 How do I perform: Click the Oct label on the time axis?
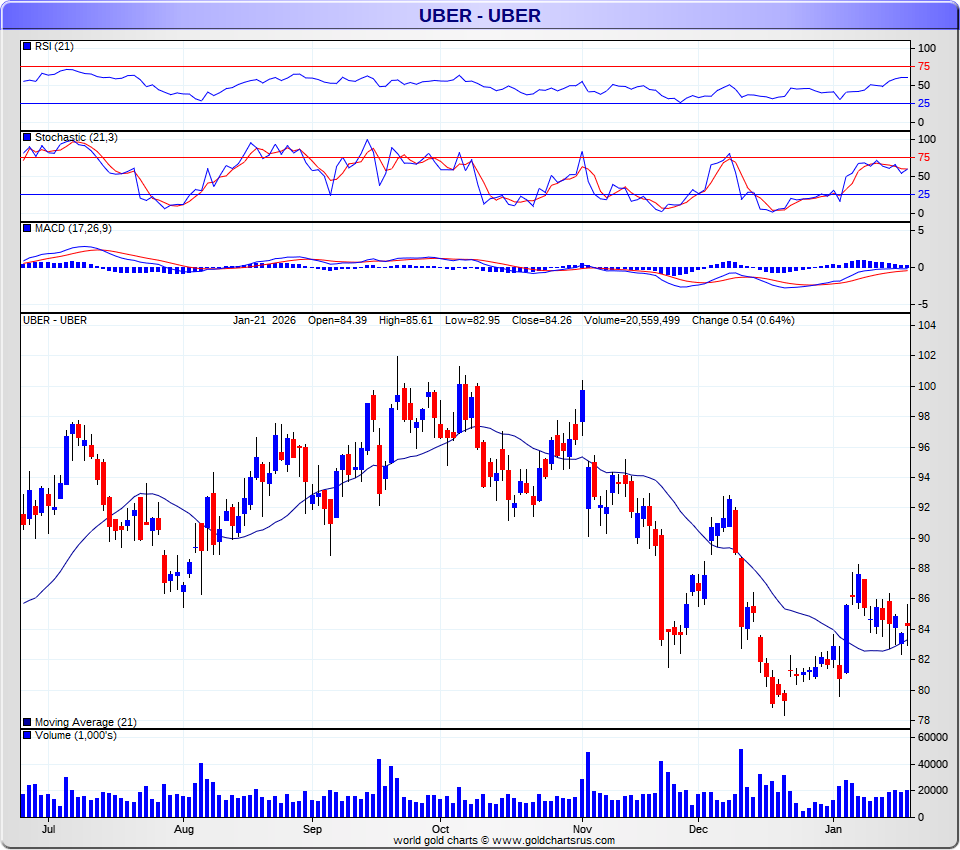[x=440, y=829]
